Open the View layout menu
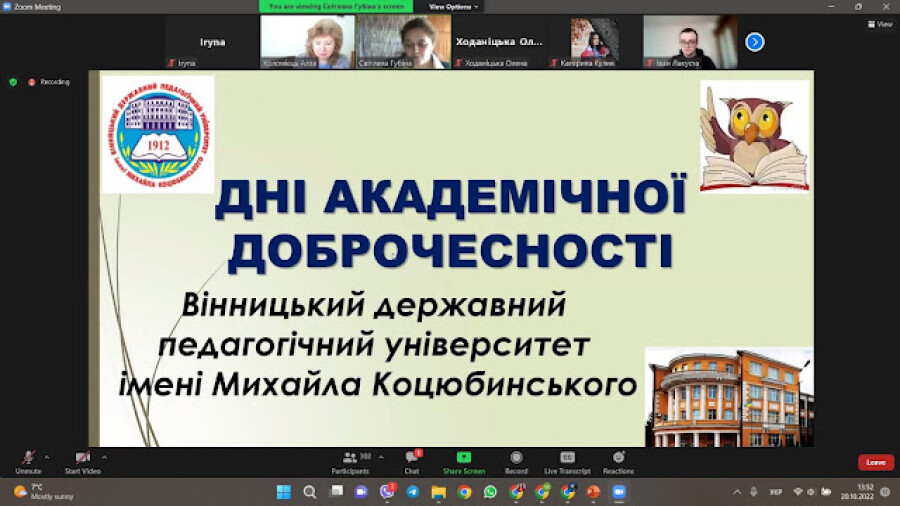This screenshot has width=900, height=506. pos(880,24)
